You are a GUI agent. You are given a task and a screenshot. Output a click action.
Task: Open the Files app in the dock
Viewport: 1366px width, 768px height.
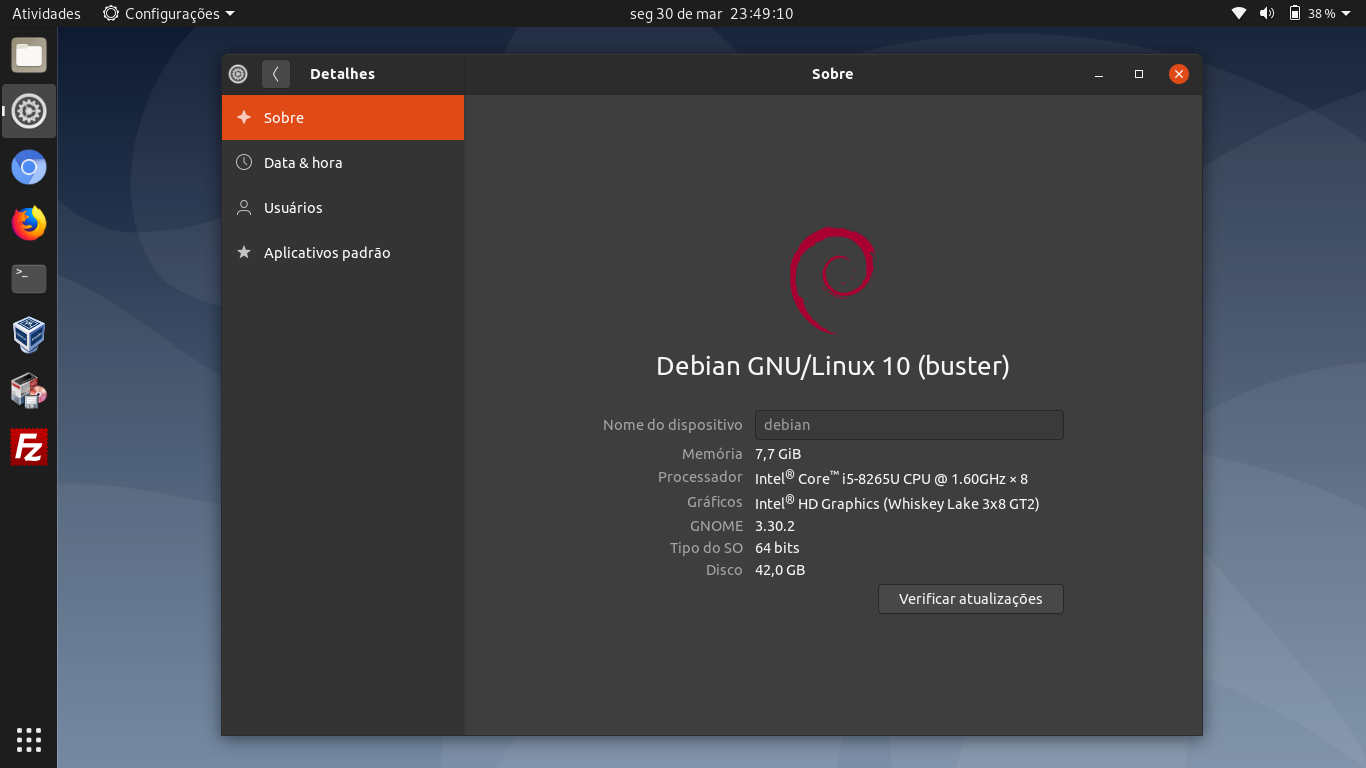[29, 55]
